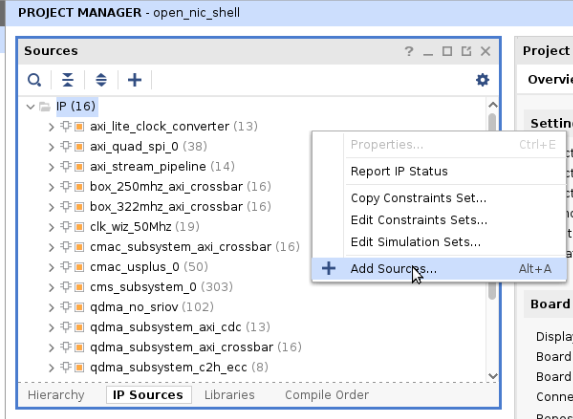Image resolution: width=573 pixels, height=419 pixels.
Task: Switch to the Compile Order tab
Action: pyautogui.click(x=327, y=395)
